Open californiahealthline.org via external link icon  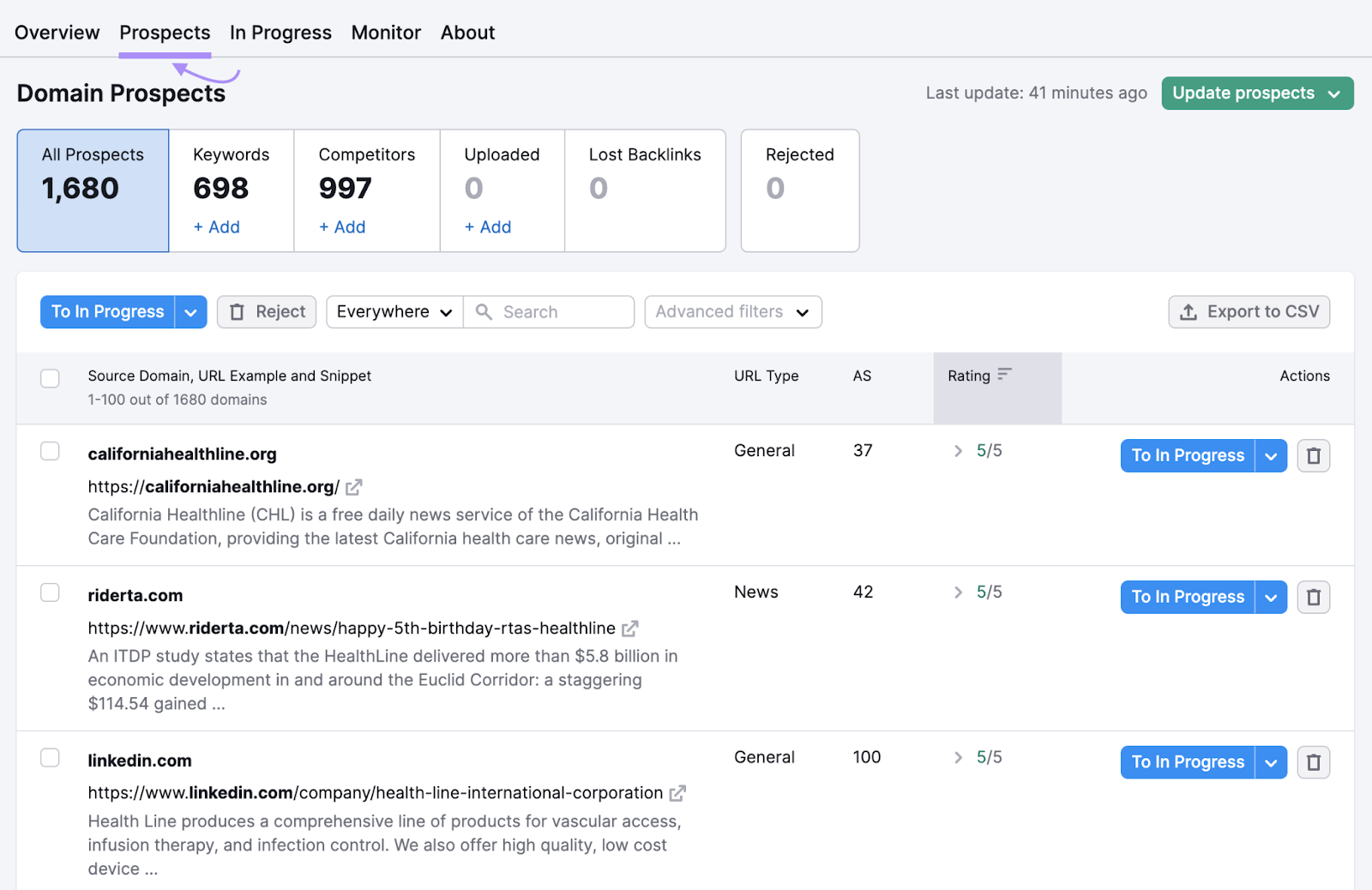click(x=353, y=486)
